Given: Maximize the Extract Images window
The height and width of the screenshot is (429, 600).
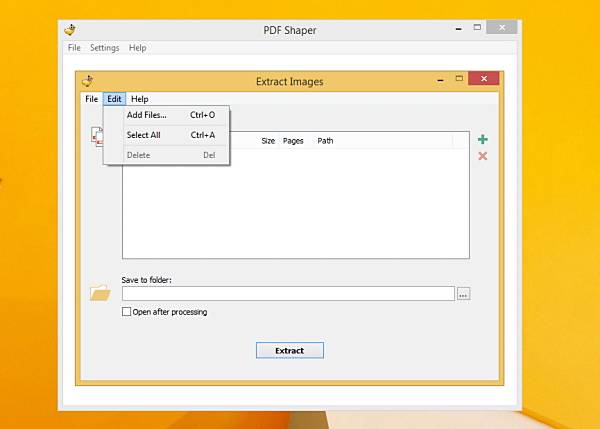Looking at the screenshot, I should (459, 78).
